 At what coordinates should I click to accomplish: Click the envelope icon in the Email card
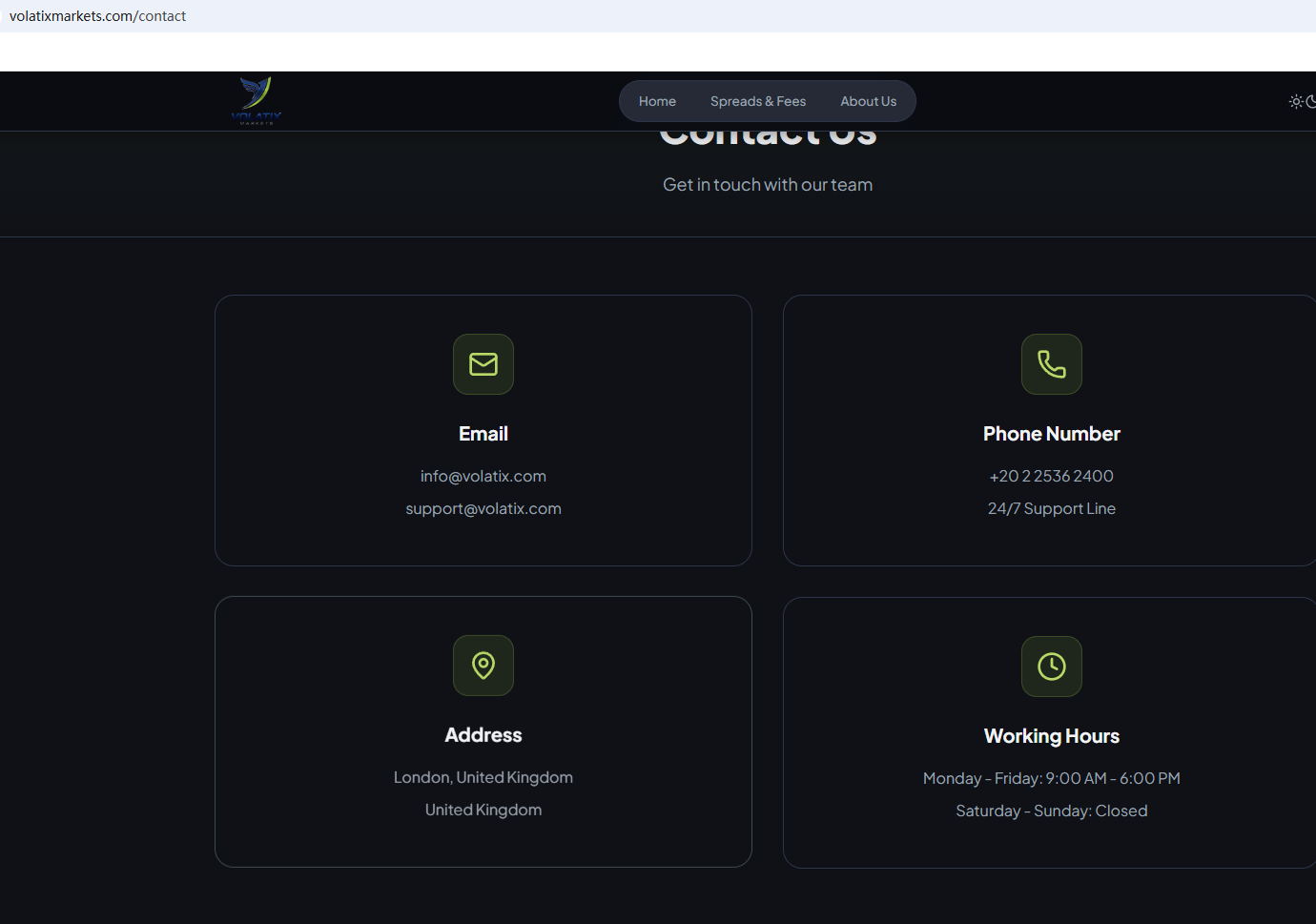click(x=483, y=364)
